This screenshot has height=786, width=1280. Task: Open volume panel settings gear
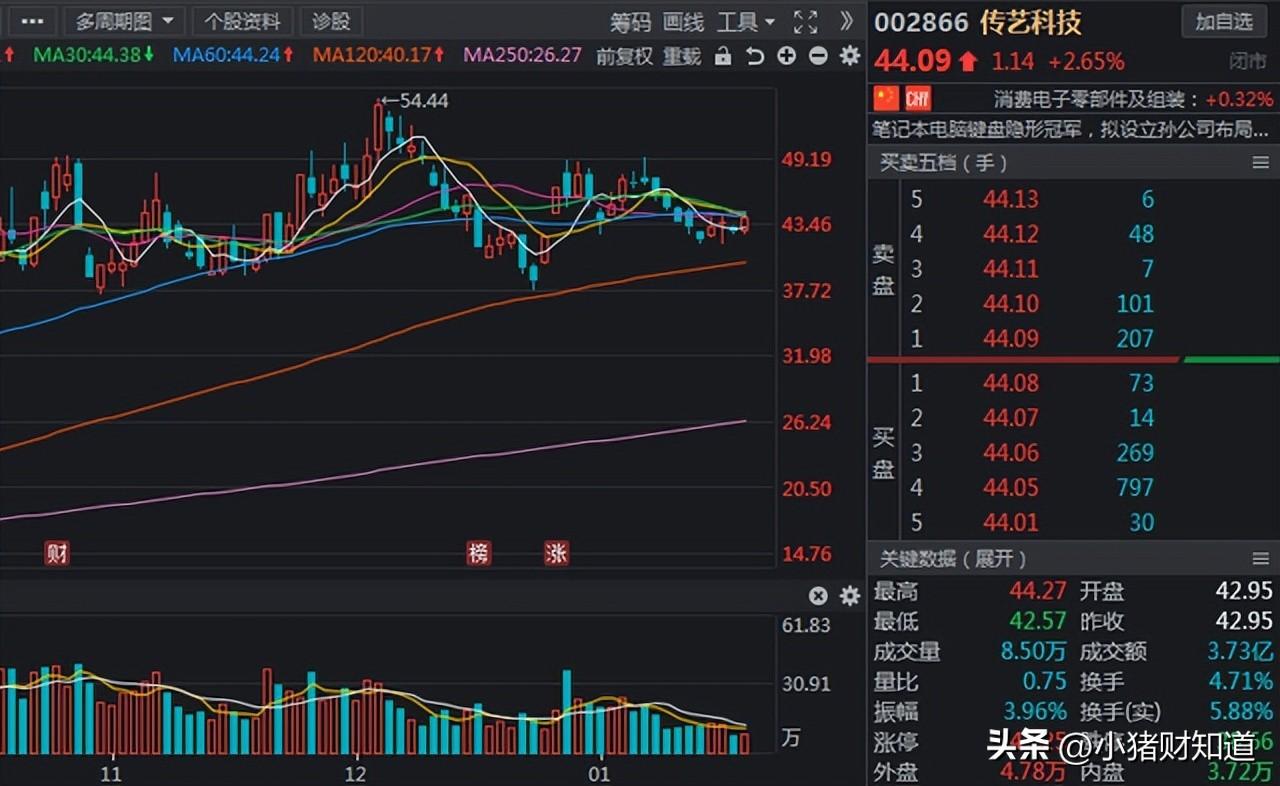pyautogui.click(x=850, y=596)
